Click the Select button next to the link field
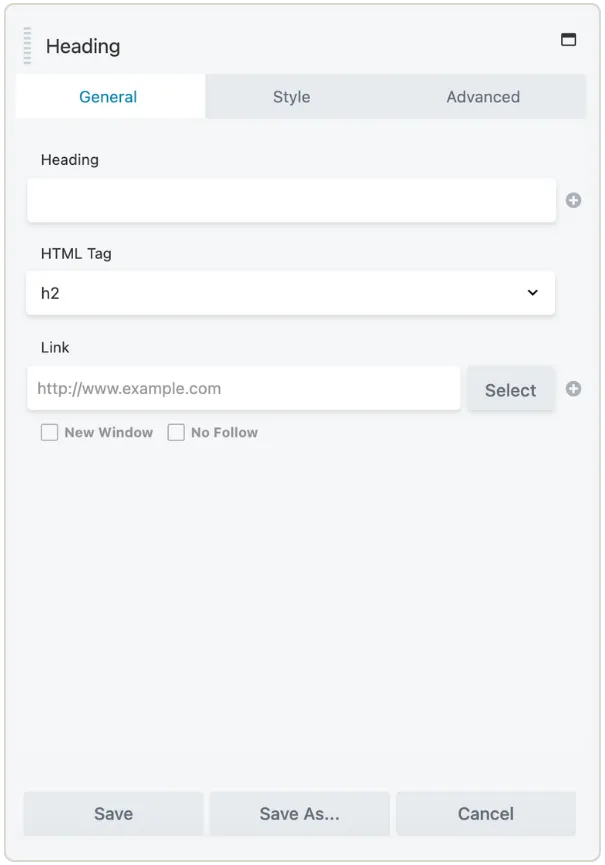The width and height of the screenshot is (605, 865). coord(511,389)
